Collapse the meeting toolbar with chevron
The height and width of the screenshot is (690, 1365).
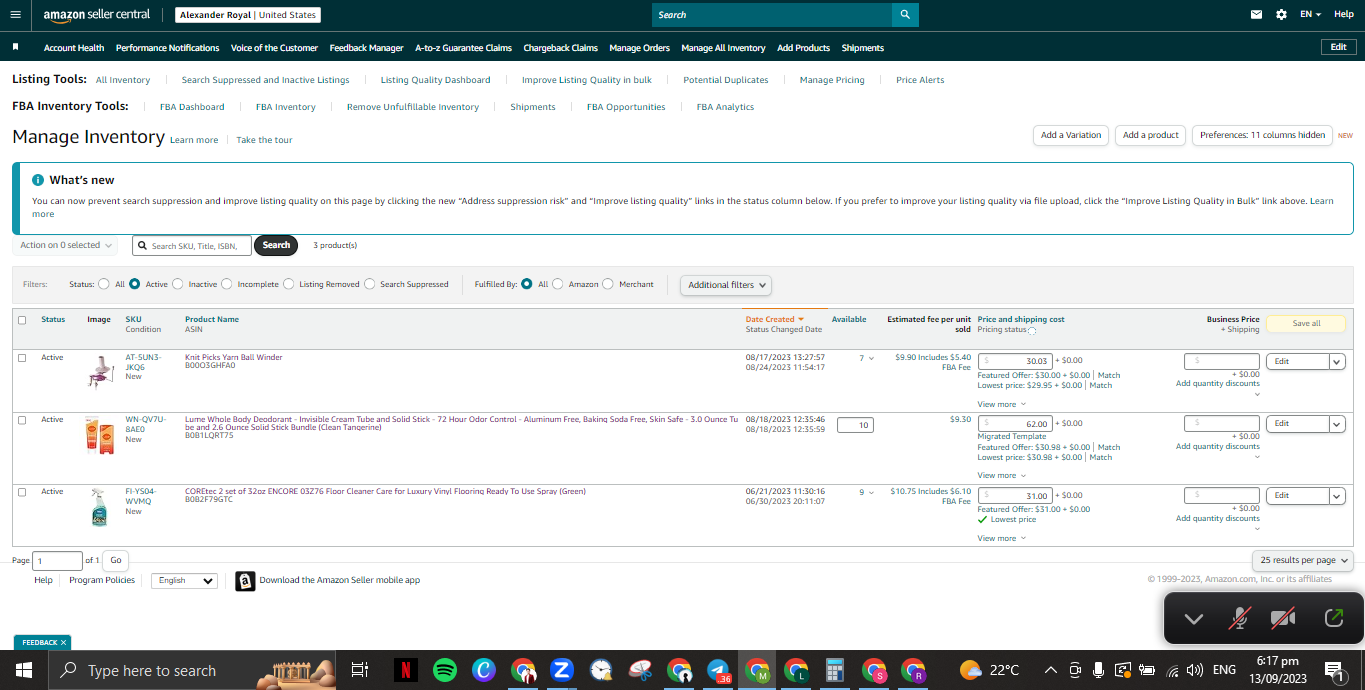point(1193,619)
